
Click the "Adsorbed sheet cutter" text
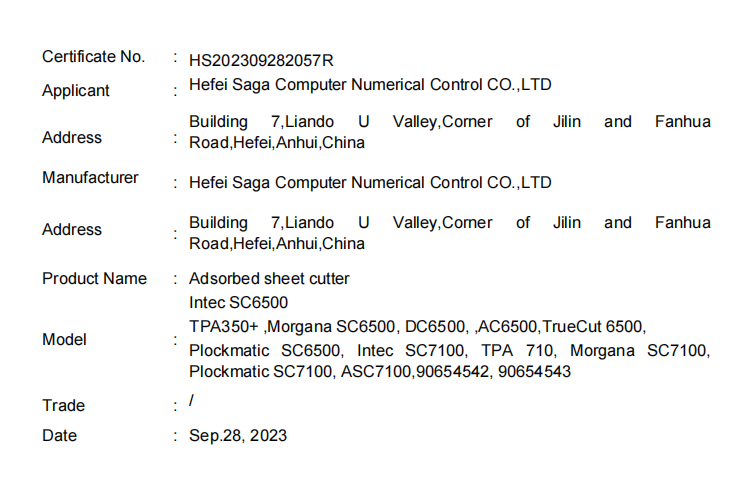coord(269,279)
